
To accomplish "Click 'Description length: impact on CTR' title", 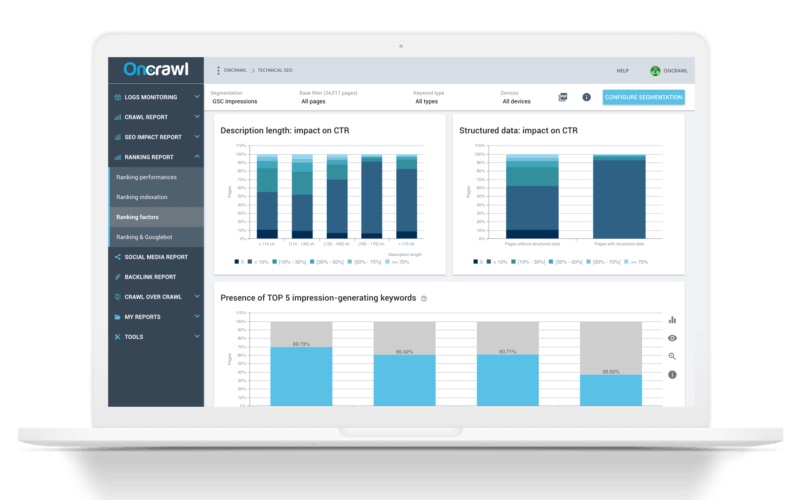I will click(285, 131).
